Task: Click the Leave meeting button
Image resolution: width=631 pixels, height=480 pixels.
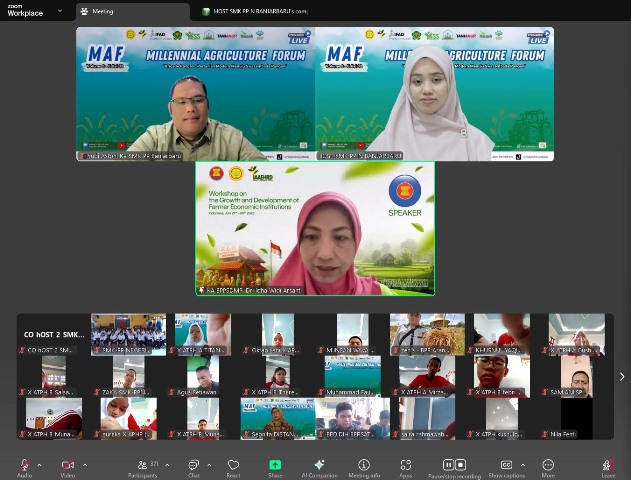Action: (608, 465)
